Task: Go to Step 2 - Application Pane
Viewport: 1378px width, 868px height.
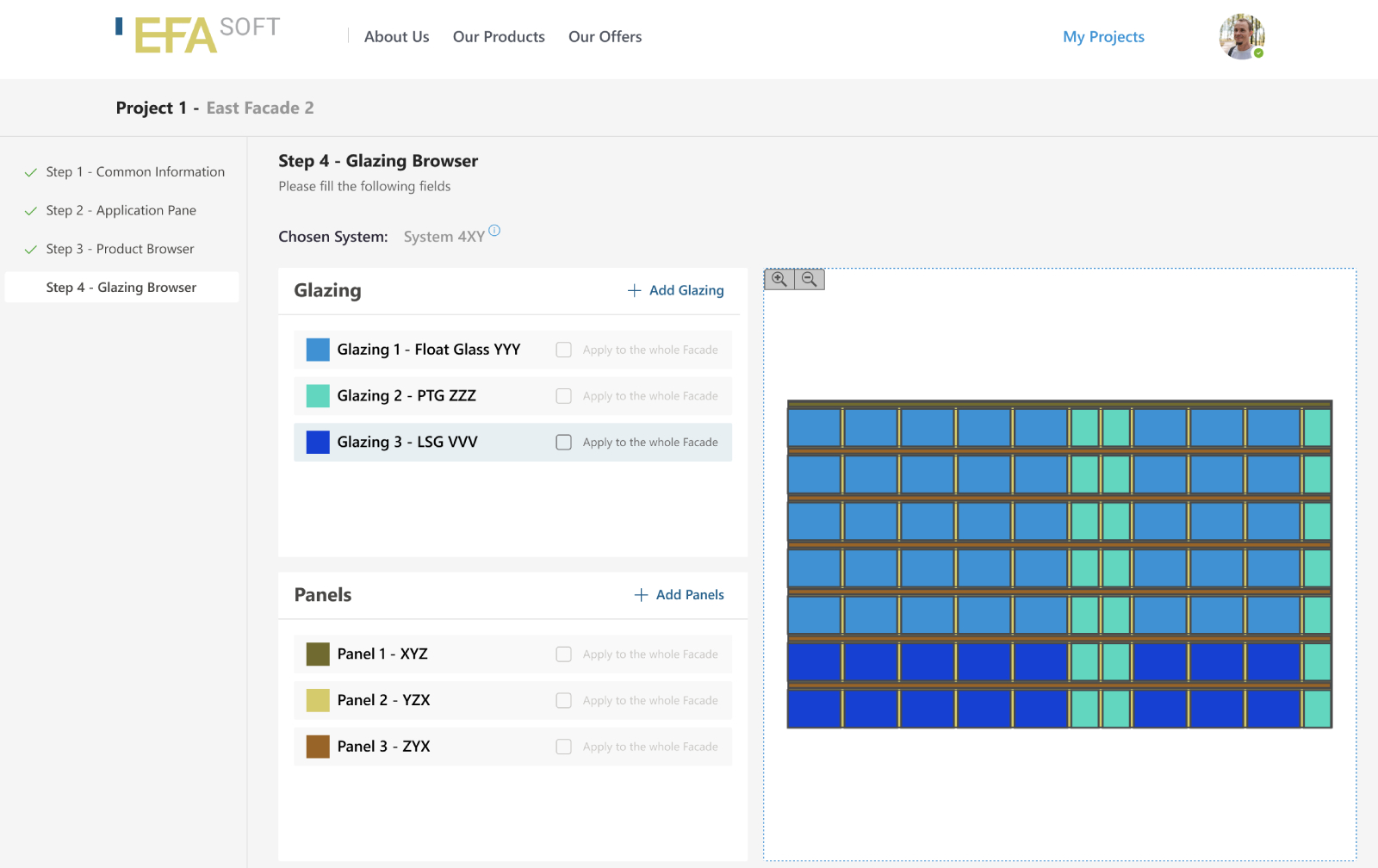Action: coord(121,210)
